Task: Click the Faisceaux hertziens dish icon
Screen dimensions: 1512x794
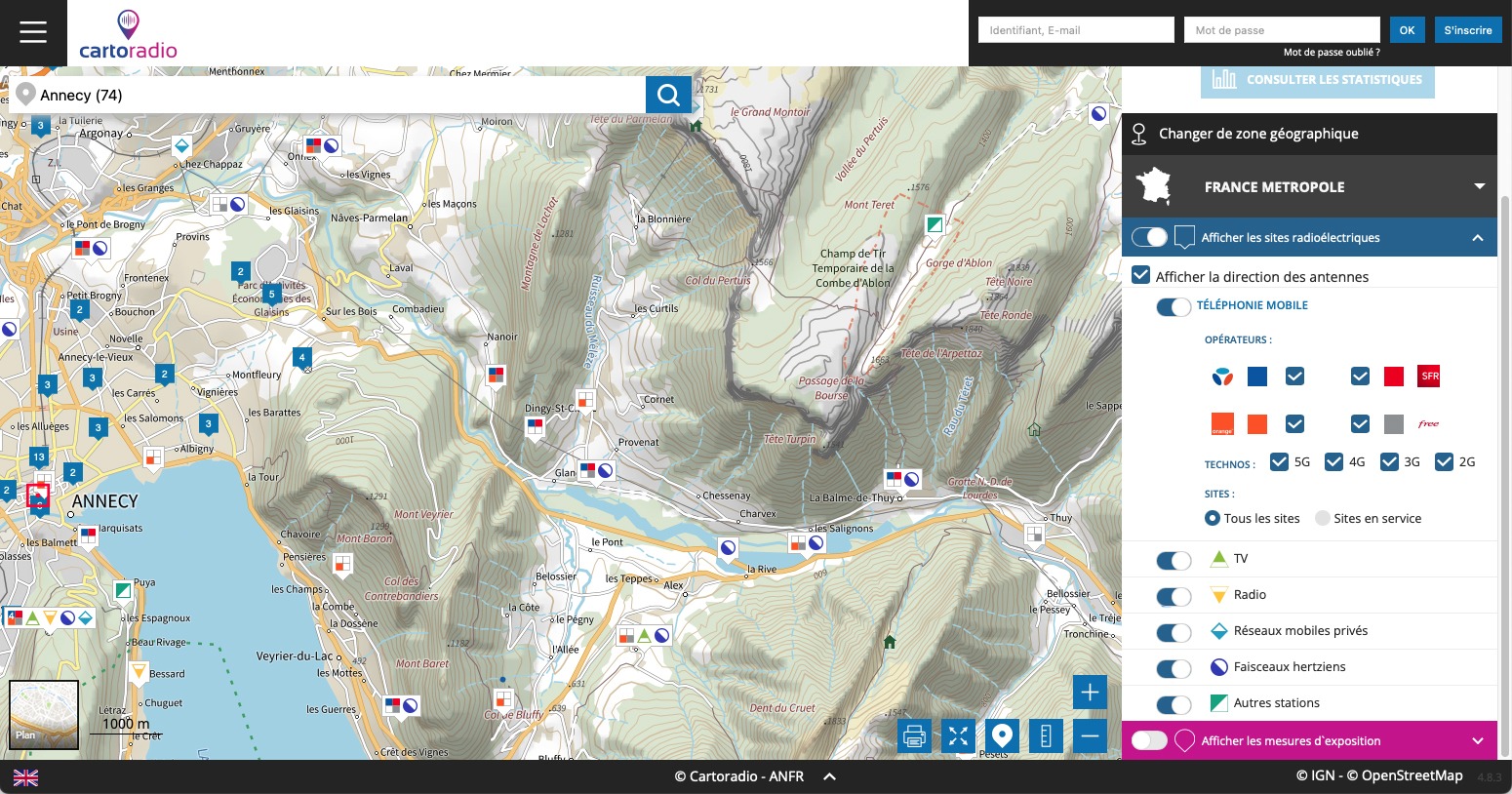Action: point(1218,667)
